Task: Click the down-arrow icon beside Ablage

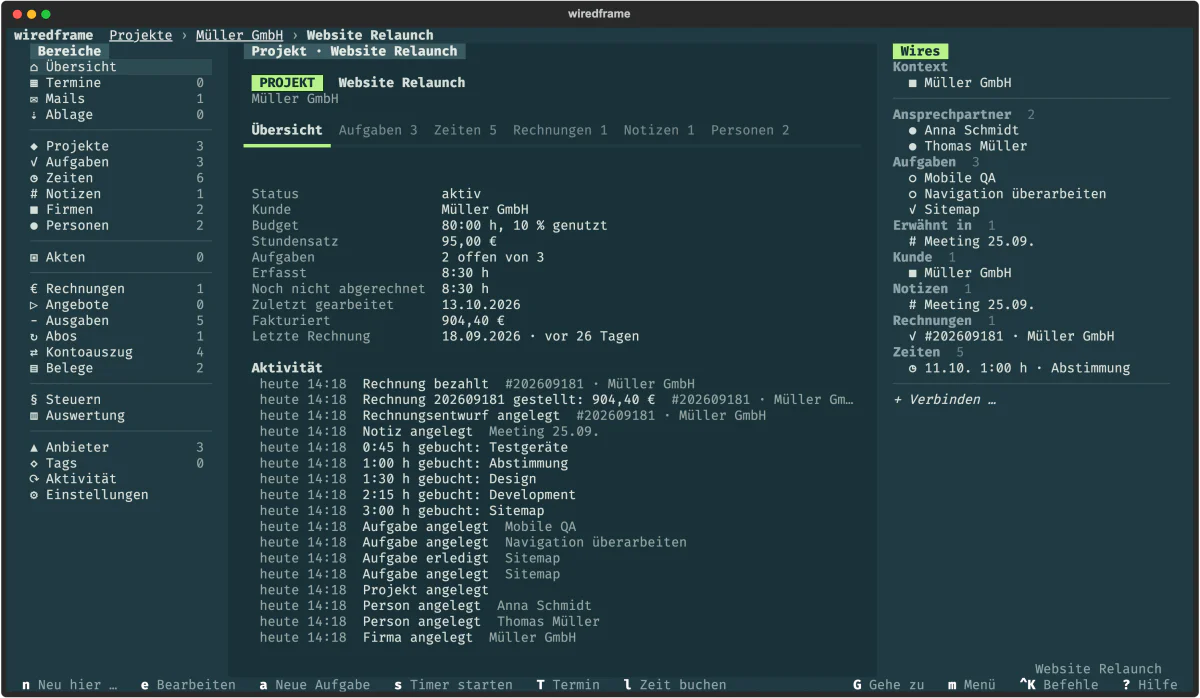Action: 34,115
